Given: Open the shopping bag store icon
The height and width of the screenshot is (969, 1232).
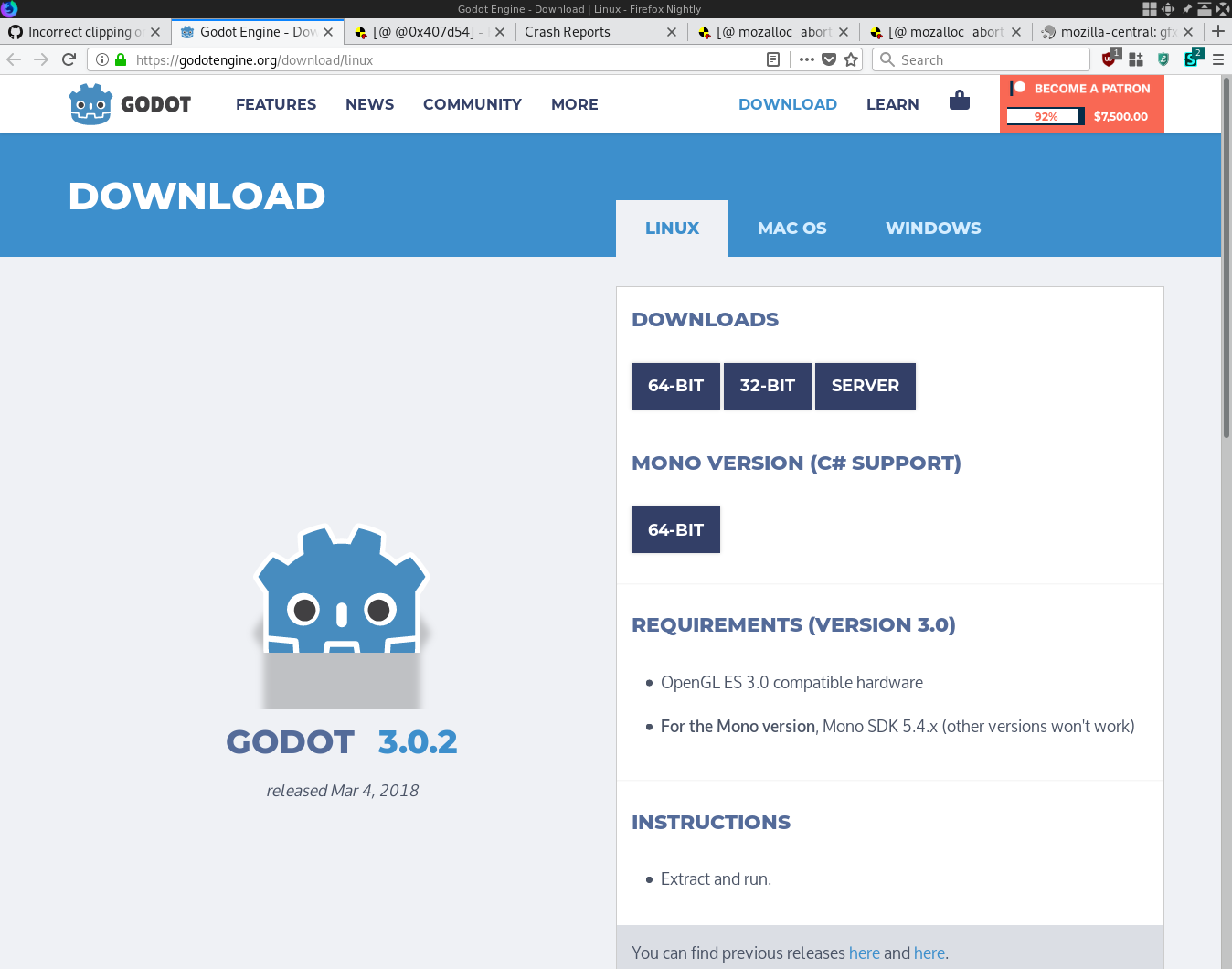Looking at the screenshot, I should [x=959, y=100].
